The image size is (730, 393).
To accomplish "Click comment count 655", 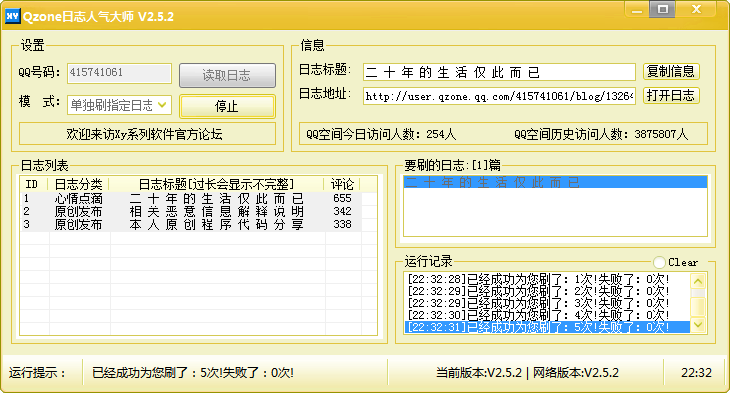I will 342,198.
